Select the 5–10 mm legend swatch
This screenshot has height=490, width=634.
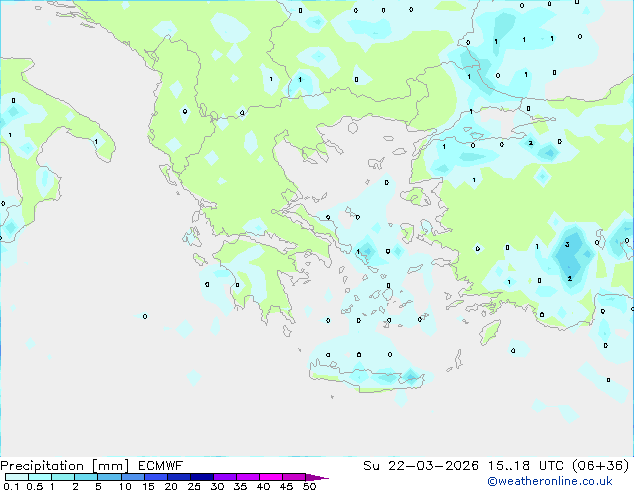[109, 477]
